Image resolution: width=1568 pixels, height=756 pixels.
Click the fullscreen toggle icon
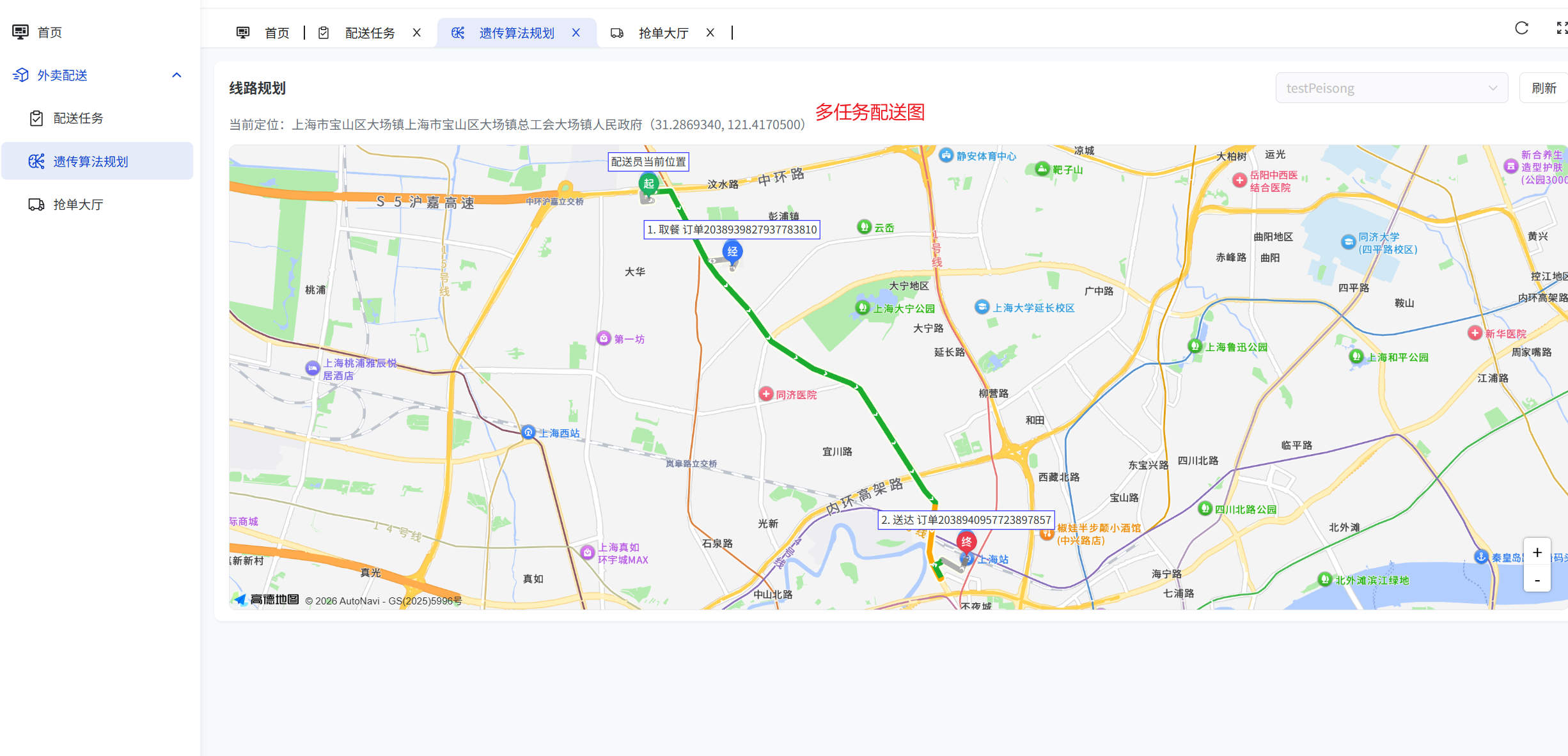[x=1562, y=28]
